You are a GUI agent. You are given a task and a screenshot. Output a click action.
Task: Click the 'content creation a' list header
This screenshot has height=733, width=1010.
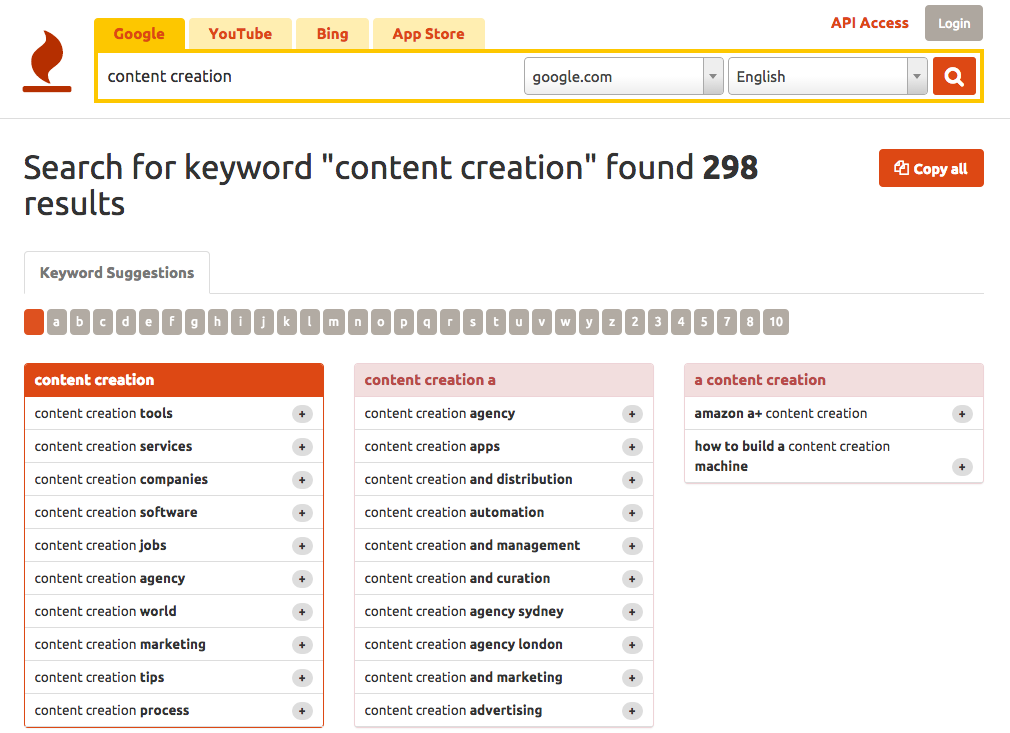point(504,380)
